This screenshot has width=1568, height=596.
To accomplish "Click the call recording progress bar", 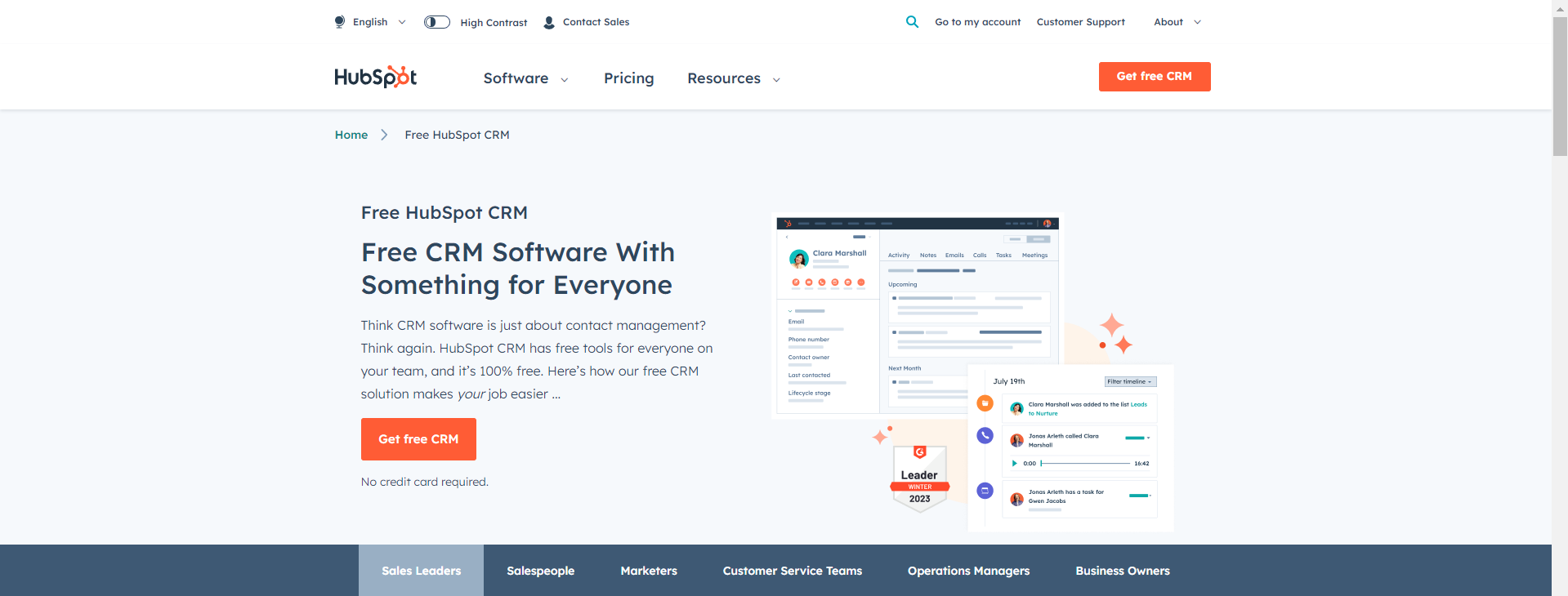I will pyautogui.click(x=1085, y=463).
